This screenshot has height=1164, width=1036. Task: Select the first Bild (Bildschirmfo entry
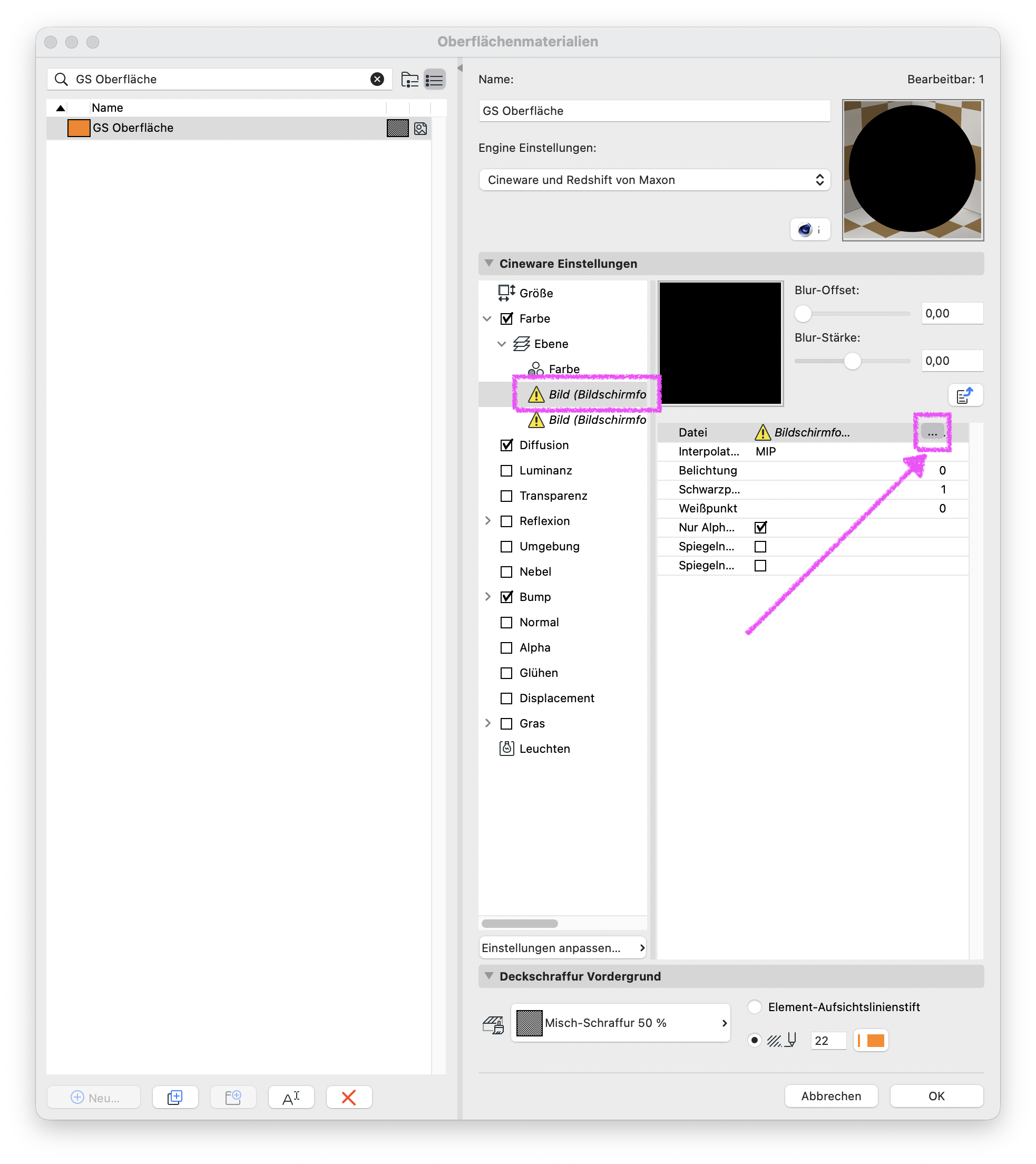point(587,394)
